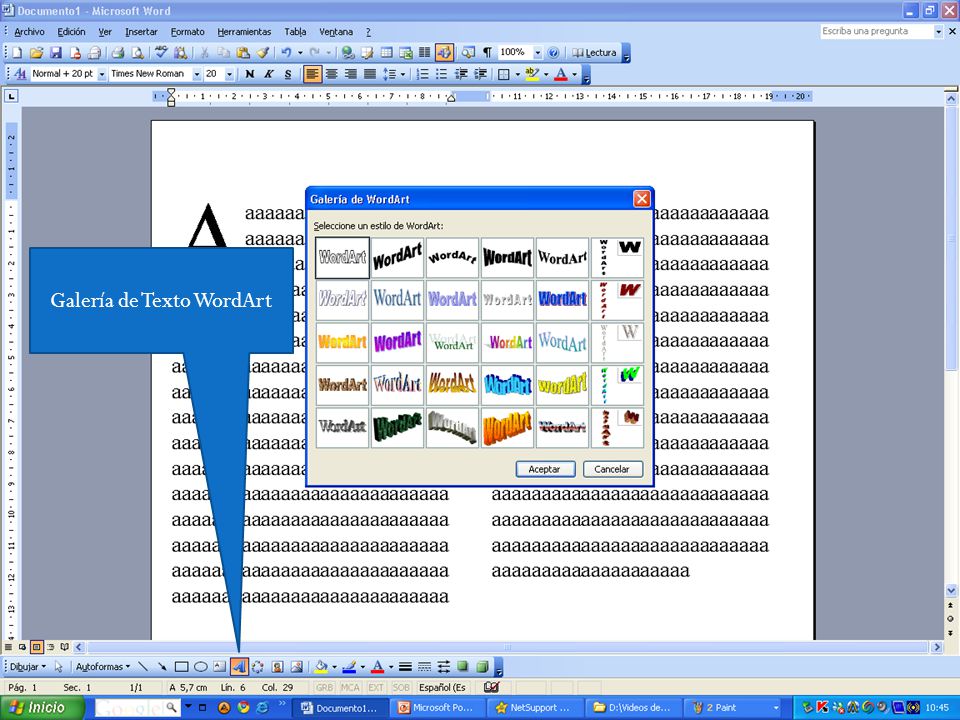Click the Insert Table icon
This screenshot has height=720, width=960.
(386, 53)
